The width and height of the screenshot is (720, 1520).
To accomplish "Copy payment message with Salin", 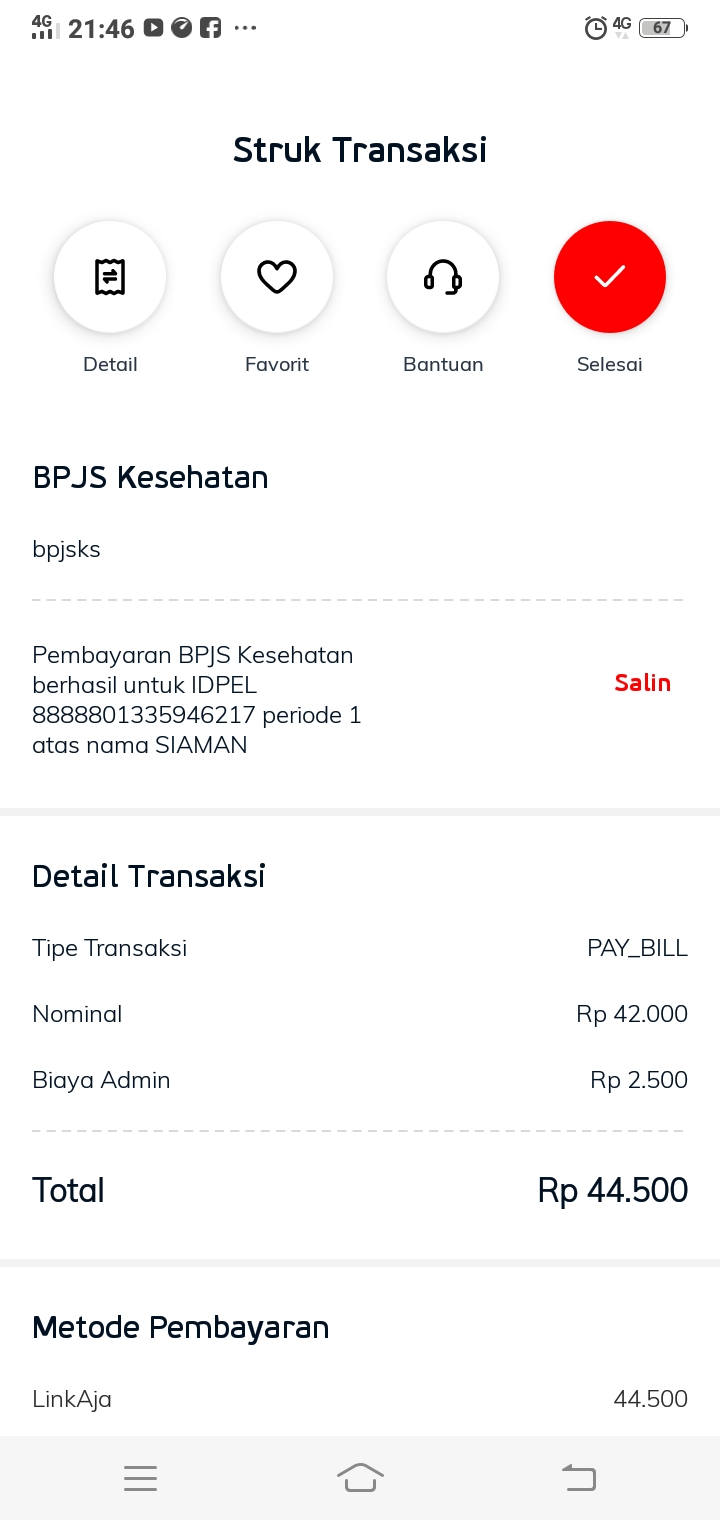I will pos(642,683).
